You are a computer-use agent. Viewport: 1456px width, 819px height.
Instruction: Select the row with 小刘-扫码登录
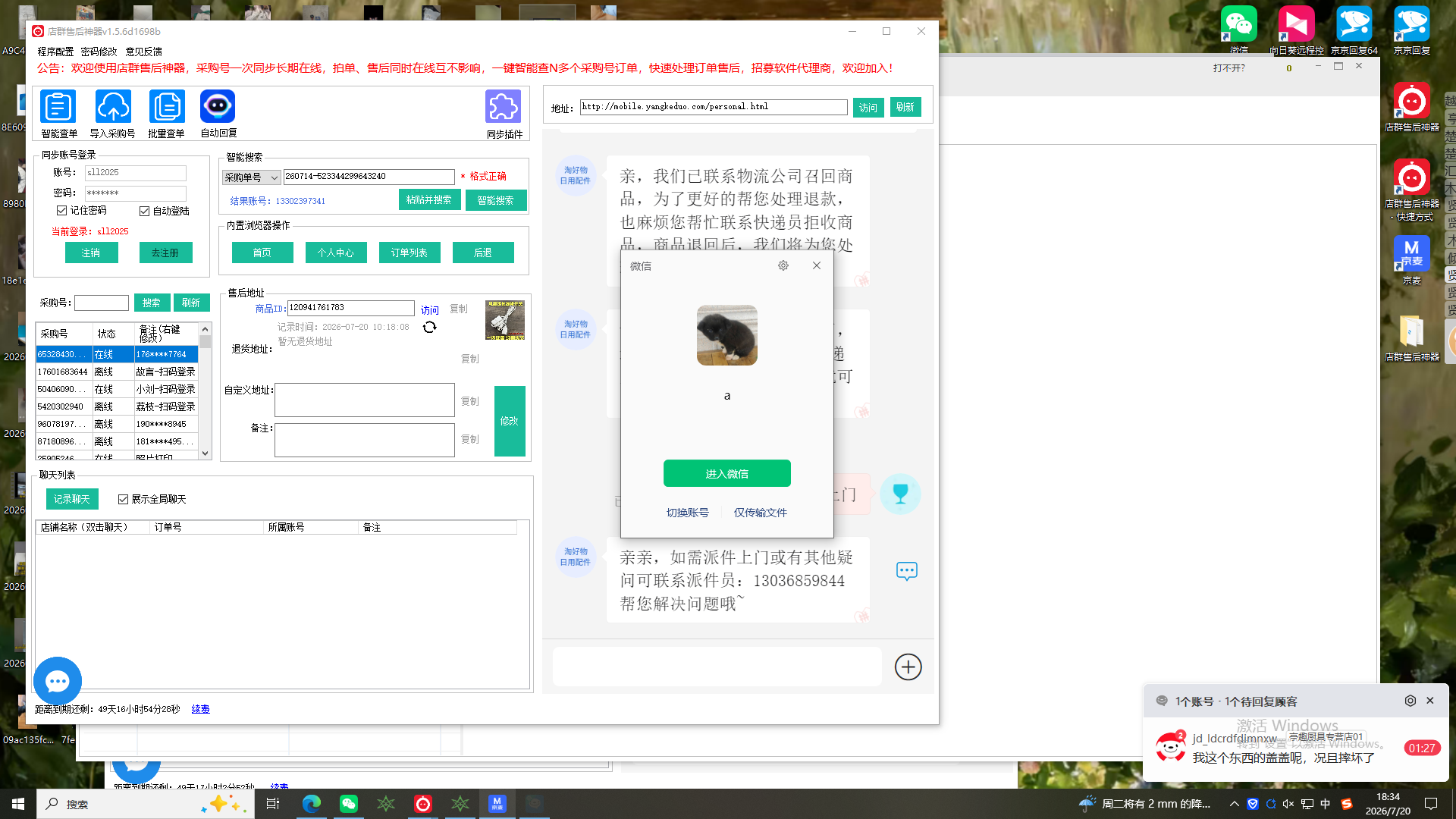coord(117,389)
